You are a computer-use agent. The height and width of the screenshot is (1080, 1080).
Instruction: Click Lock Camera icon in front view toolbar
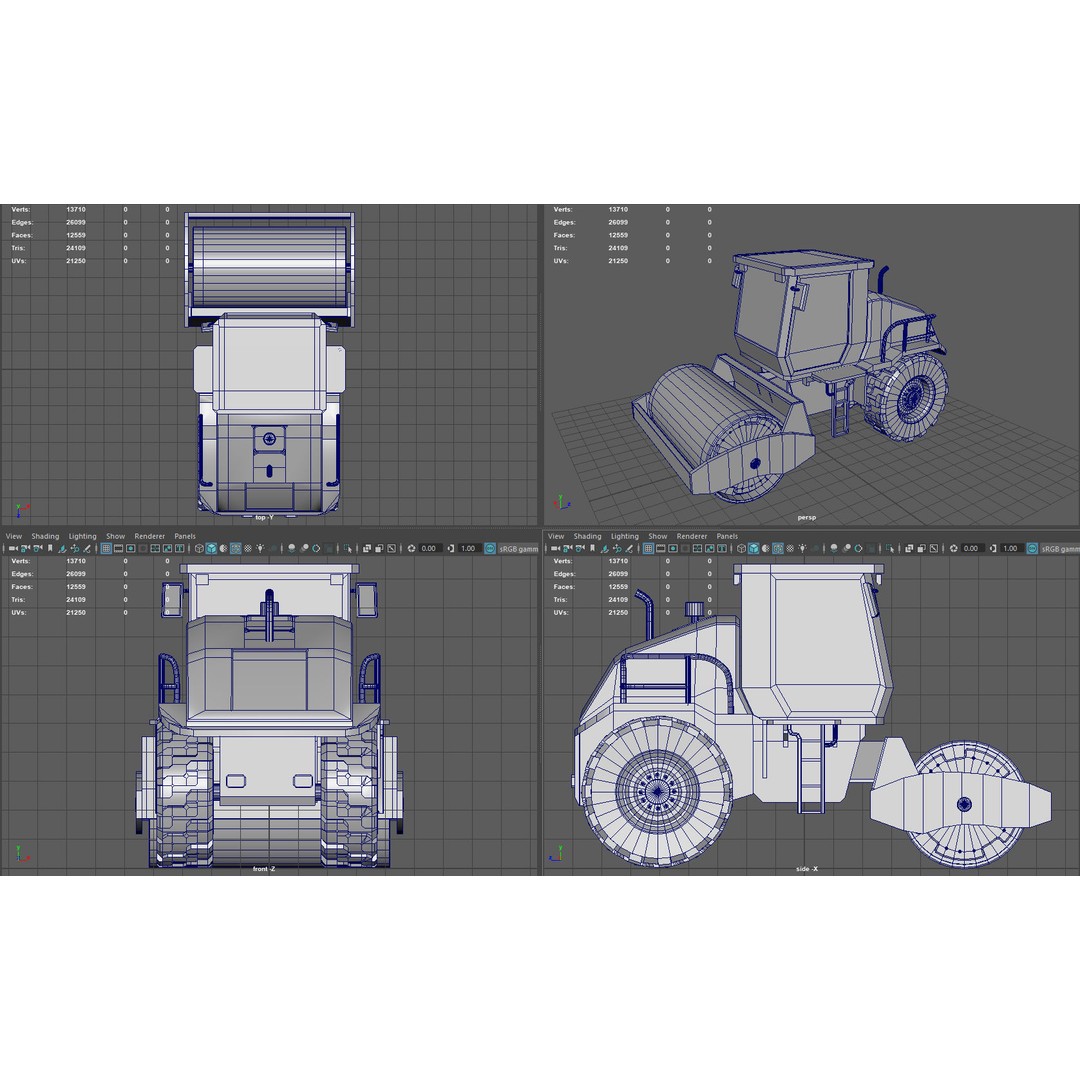click(x=25, y=548)
